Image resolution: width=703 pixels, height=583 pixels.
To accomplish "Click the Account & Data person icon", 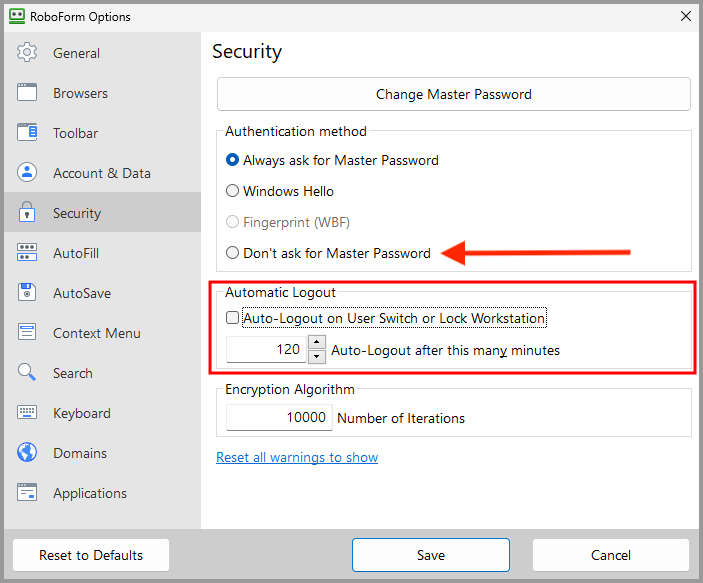I will coord(27,172).
